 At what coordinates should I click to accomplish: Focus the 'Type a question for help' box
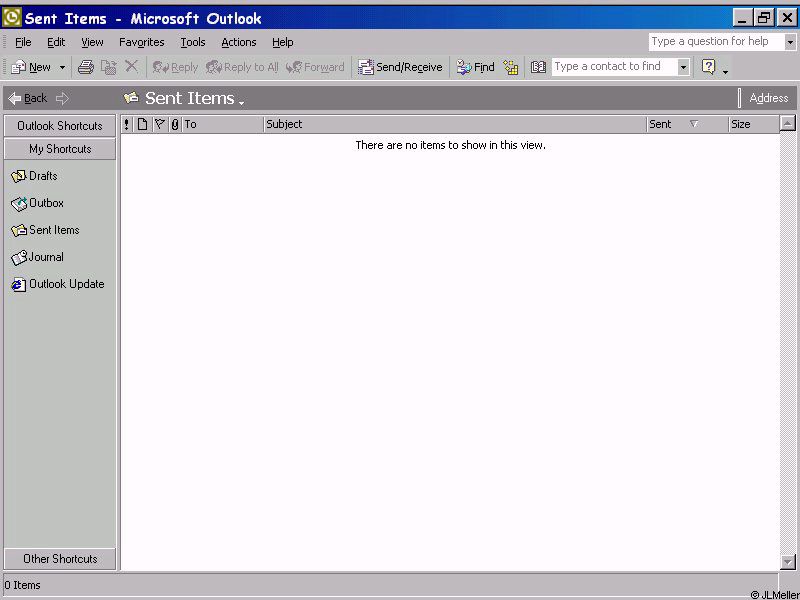[716, 41]
